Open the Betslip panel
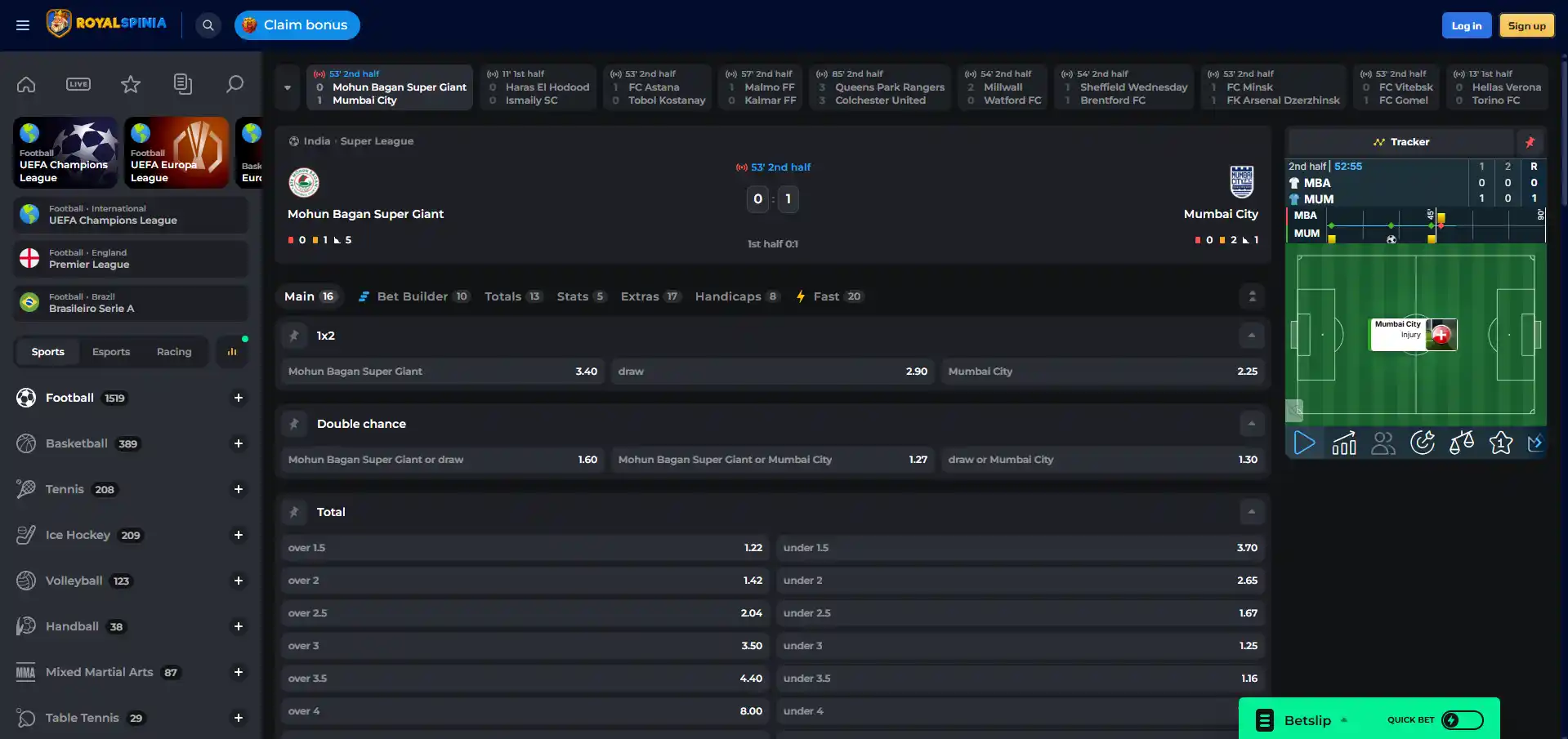Viewport: 1568px width, 739px height. (x=1307, y=720)
